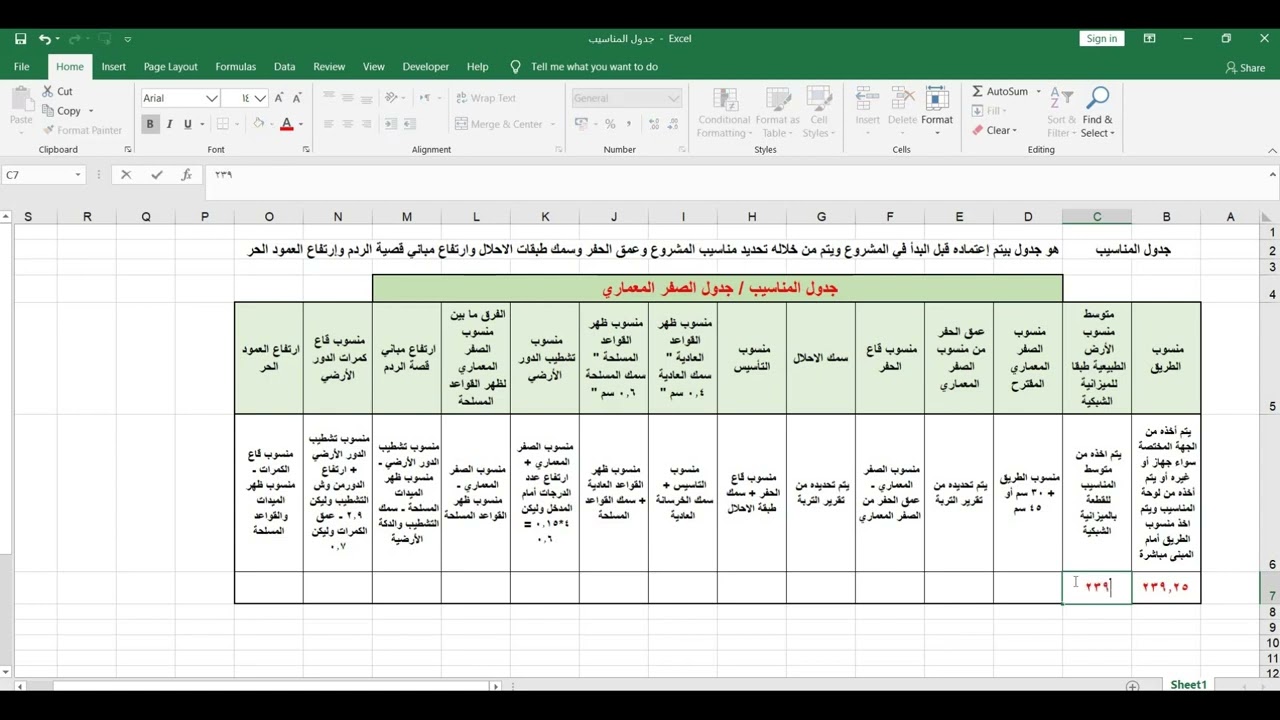Click the Clear eraser icon
Screen dimensions: 1280x720
pyautogui.click(x=977, y=130)
